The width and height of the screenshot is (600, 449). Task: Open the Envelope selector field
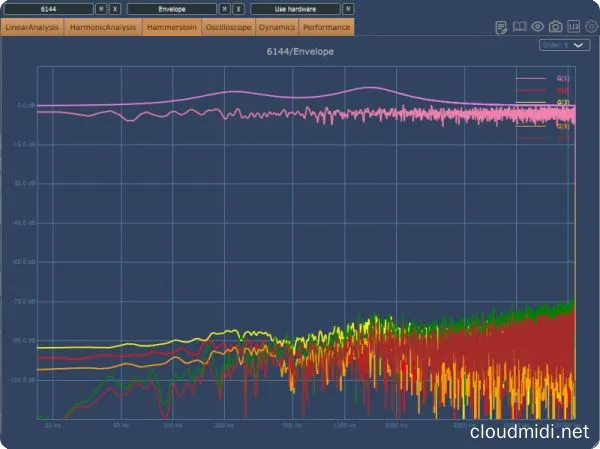(x=171, y=8)
